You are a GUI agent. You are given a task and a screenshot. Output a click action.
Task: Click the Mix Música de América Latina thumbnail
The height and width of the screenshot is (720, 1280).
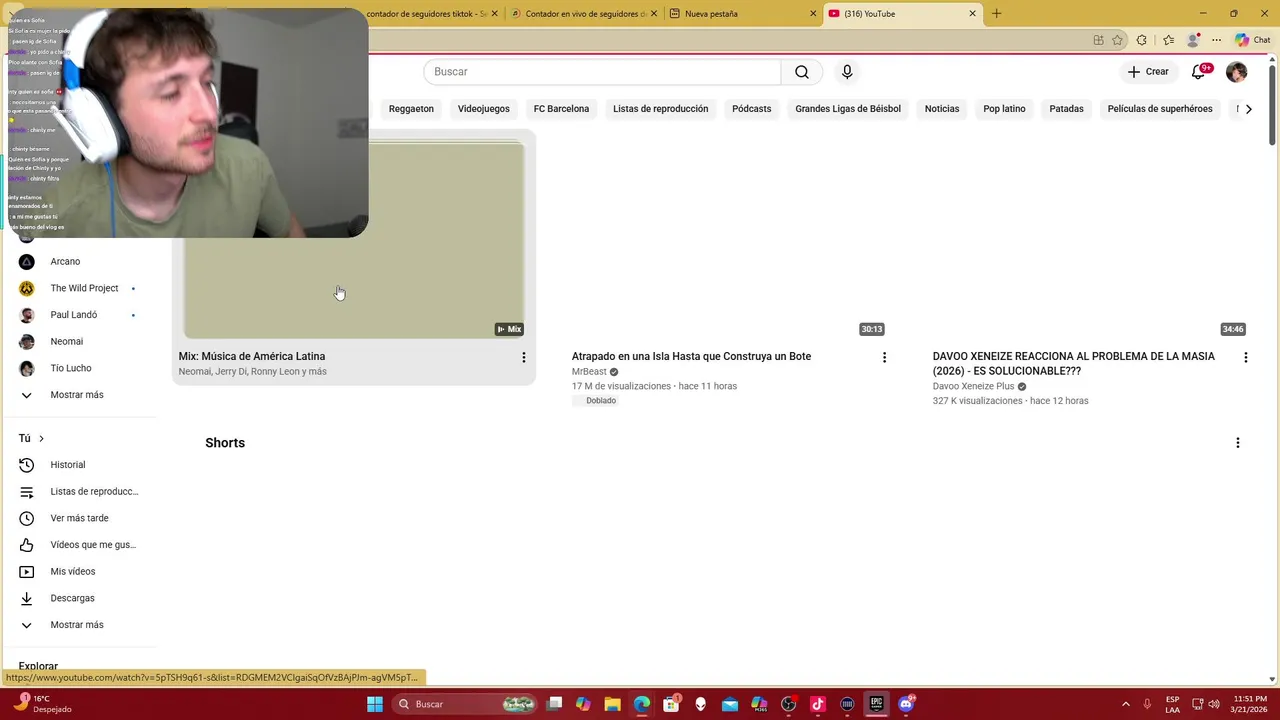pyautogui.click(x=354, y=240)
